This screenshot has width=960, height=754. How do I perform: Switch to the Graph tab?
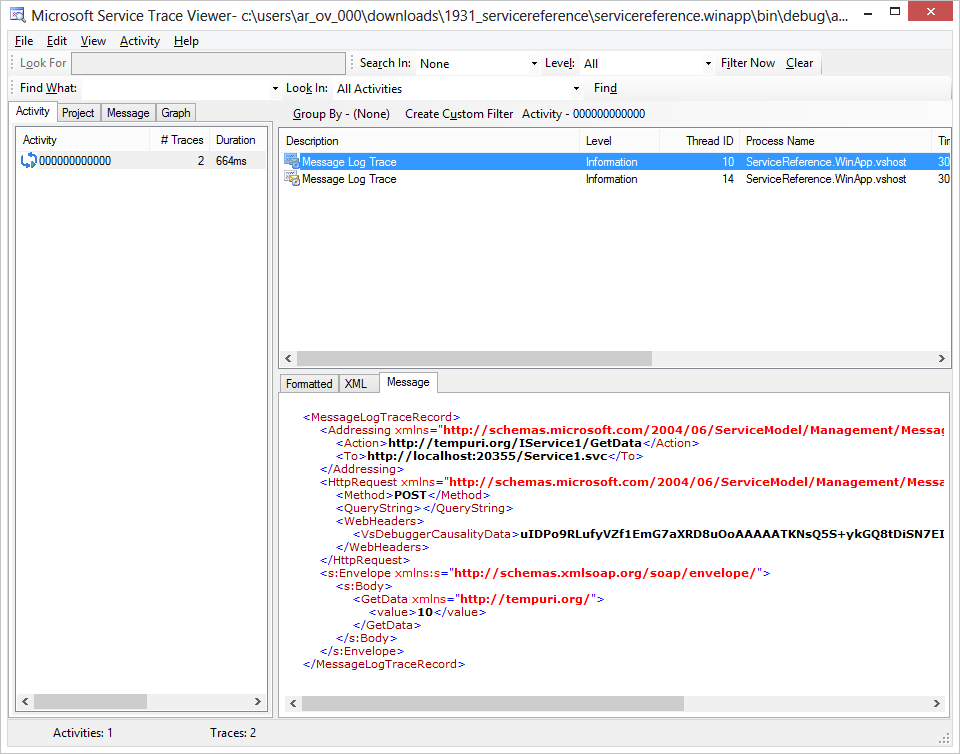pyautogui.click(x=176, y=113)
